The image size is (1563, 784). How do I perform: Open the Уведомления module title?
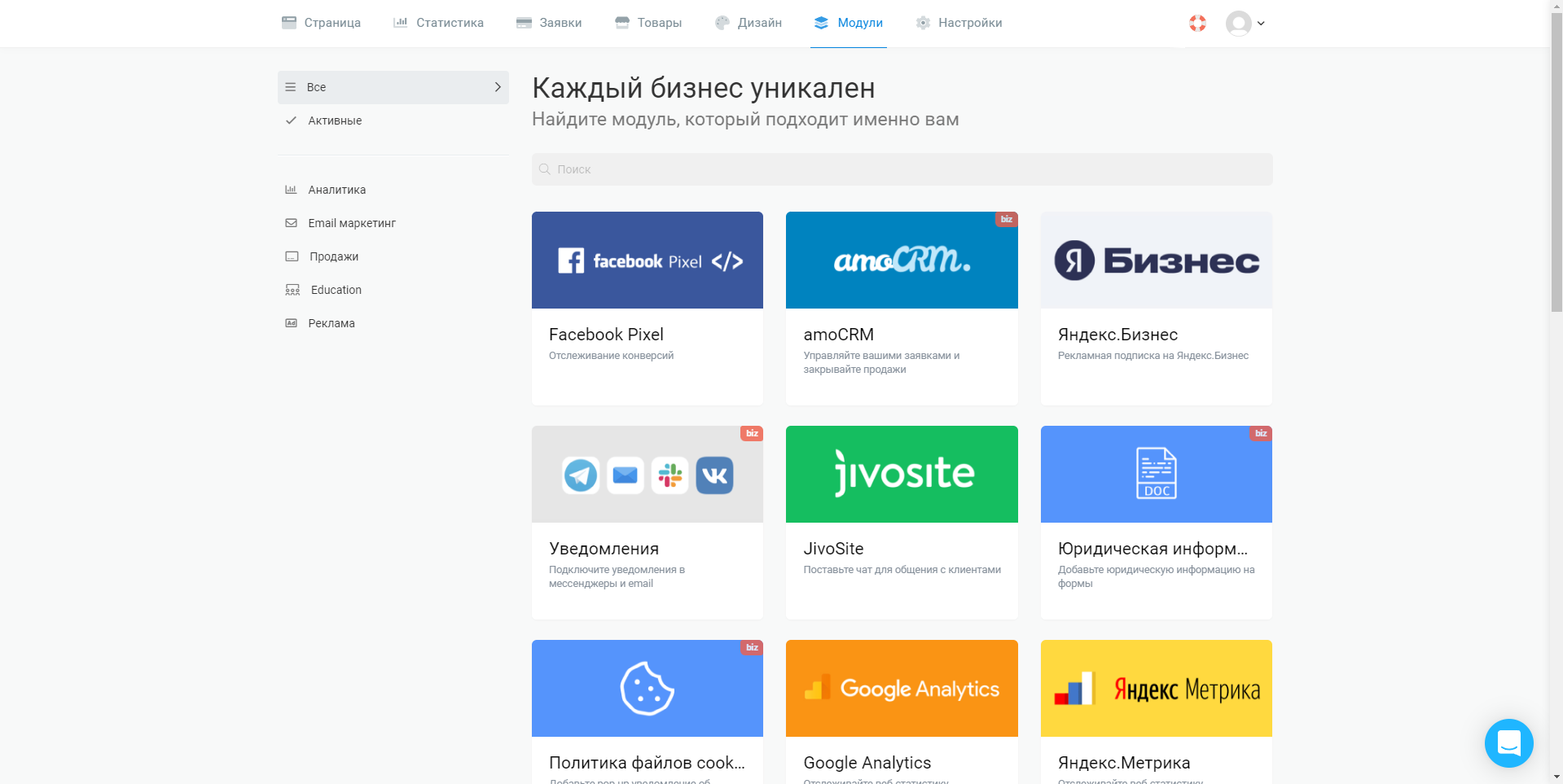click(x=604, y=549)
